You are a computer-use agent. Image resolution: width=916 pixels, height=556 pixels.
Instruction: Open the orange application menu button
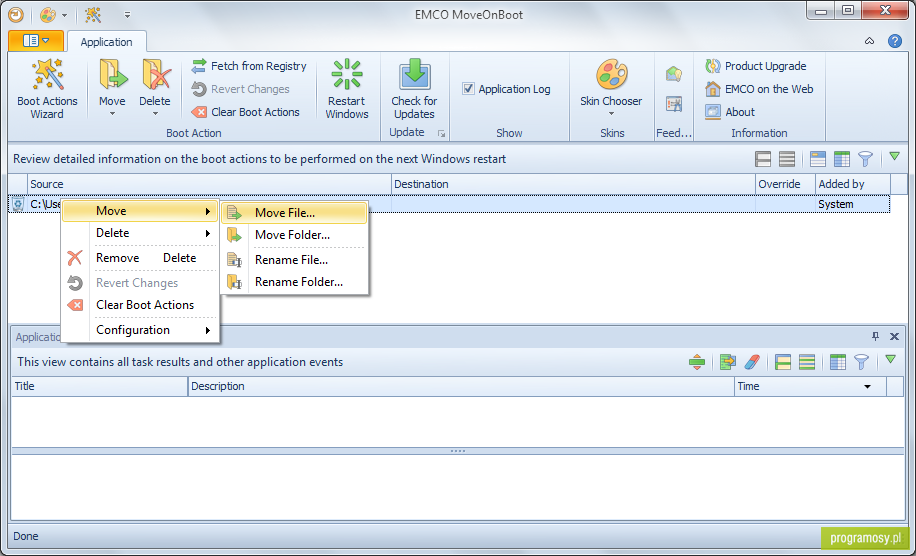(36, 40)
